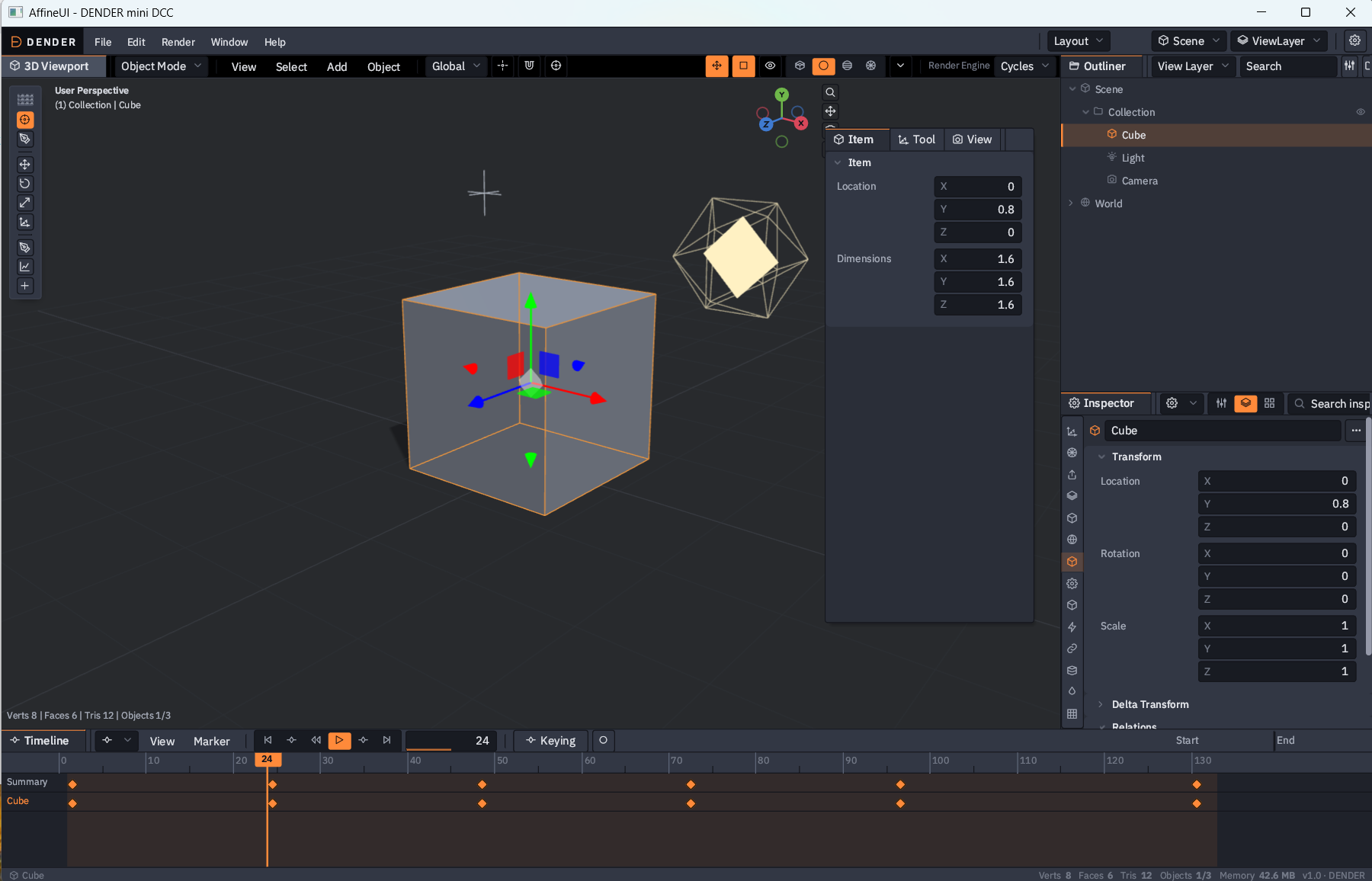Click the pivot point icon in viewport header
1372x881 pixels.
click(x=502, y=66)
